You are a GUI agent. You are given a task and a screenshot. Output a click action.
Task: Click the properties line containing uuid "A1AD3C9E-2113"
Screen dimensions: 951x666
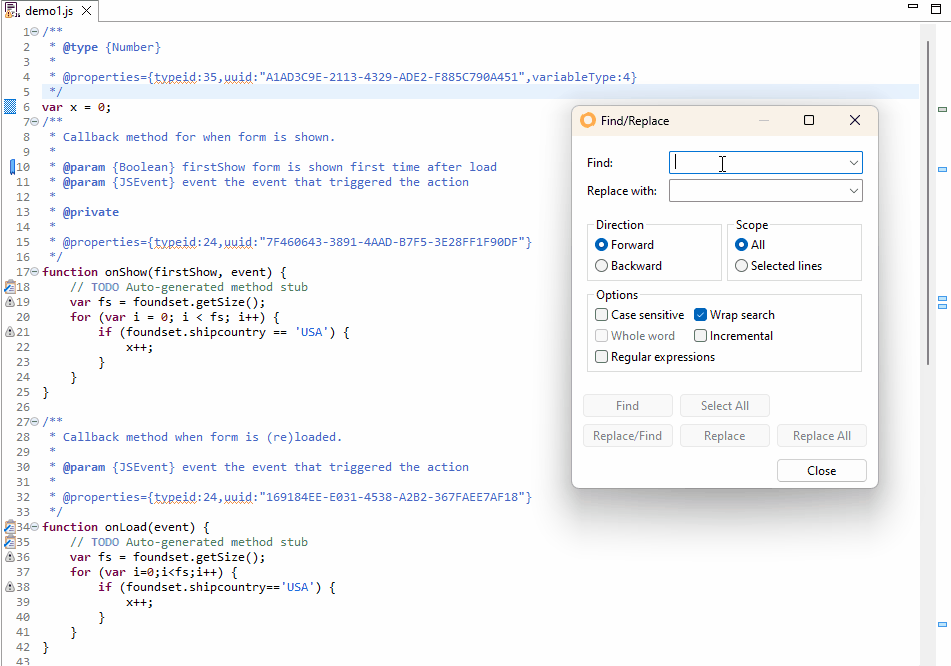click(x=349, y=77)
